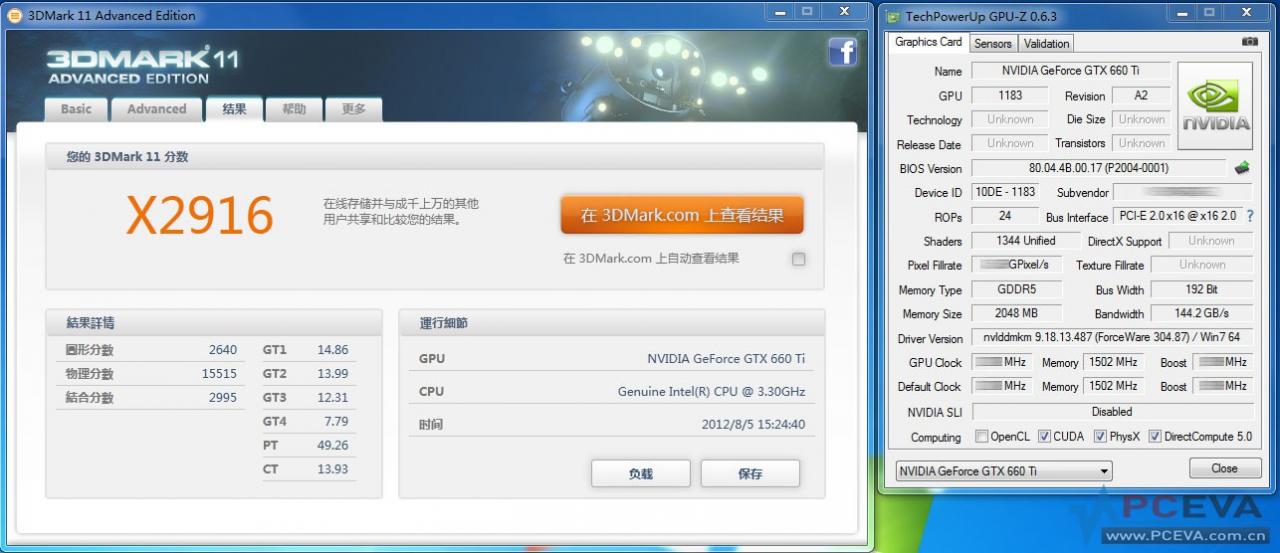Click the GT4 value 7.79

(x=336, y=422)
